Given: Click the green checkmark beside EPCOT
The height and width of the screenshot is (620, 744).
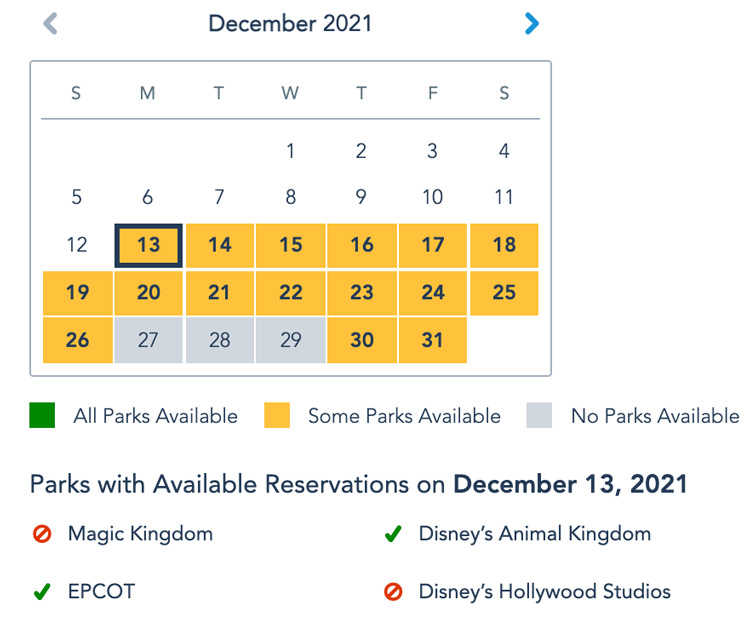Looking at the screenshot, I should (42, 592).
